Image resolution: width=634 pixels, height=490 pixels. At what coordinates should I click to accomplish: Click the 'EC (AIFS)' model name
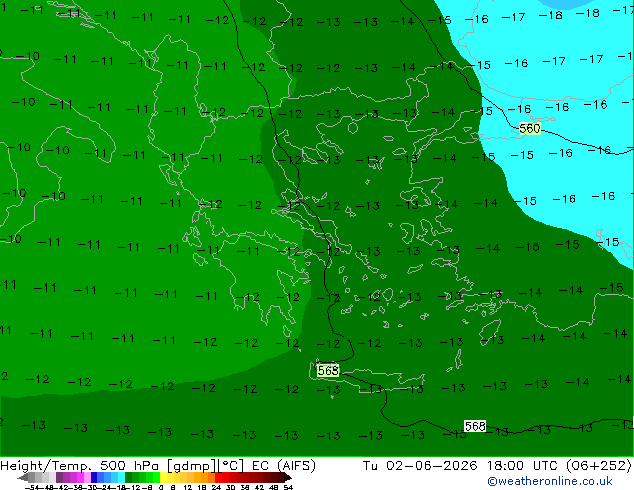click(x=283, y=466)
